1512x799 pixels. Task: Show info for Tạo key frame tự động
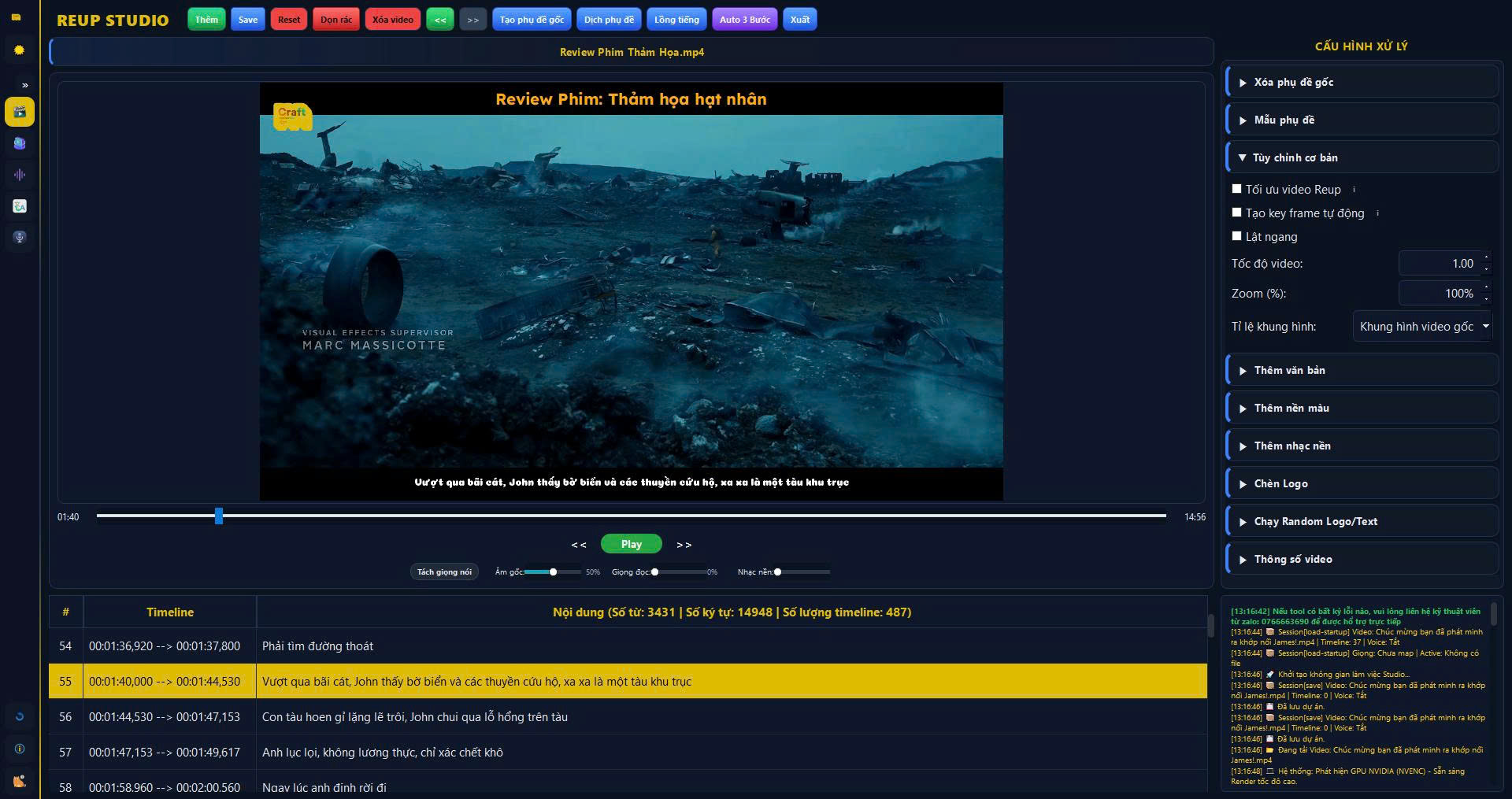pyautogui.click(x=1377, y=213)
